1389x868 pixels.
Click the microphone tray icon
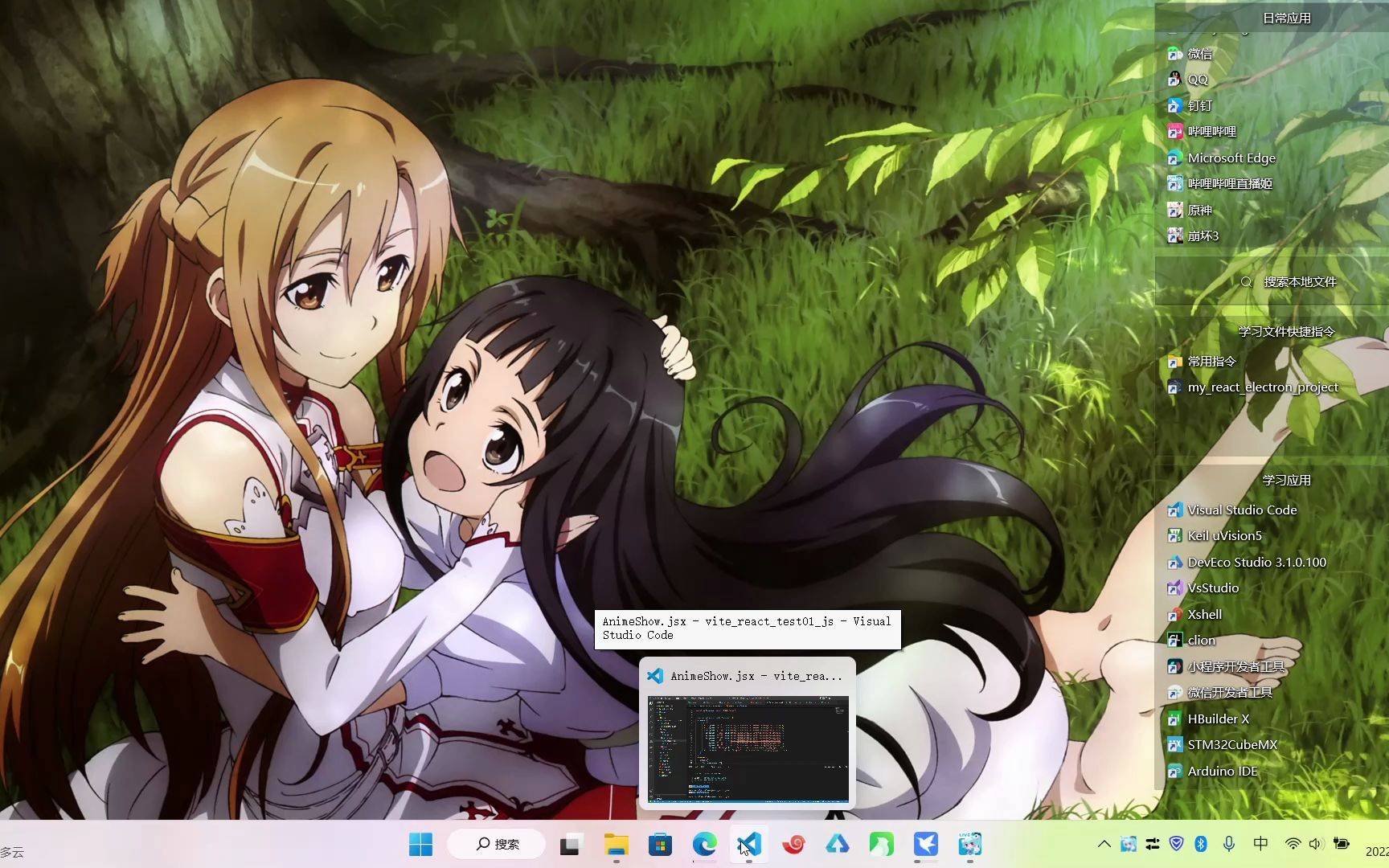[1229, 844]
